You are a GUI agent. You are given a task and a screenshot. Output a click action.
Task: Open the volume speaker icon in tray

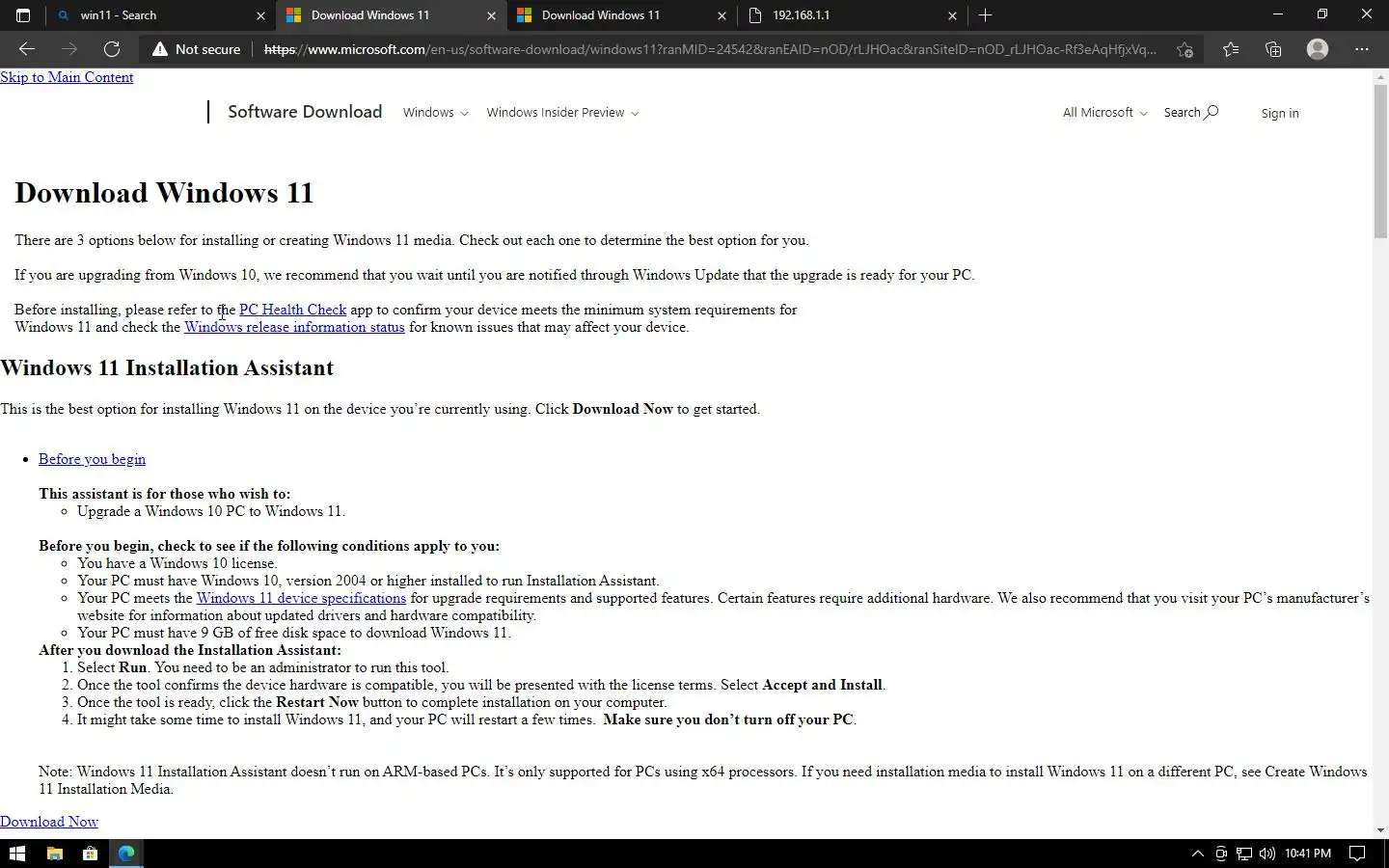pyautogui.click(x=1267, y=854)
